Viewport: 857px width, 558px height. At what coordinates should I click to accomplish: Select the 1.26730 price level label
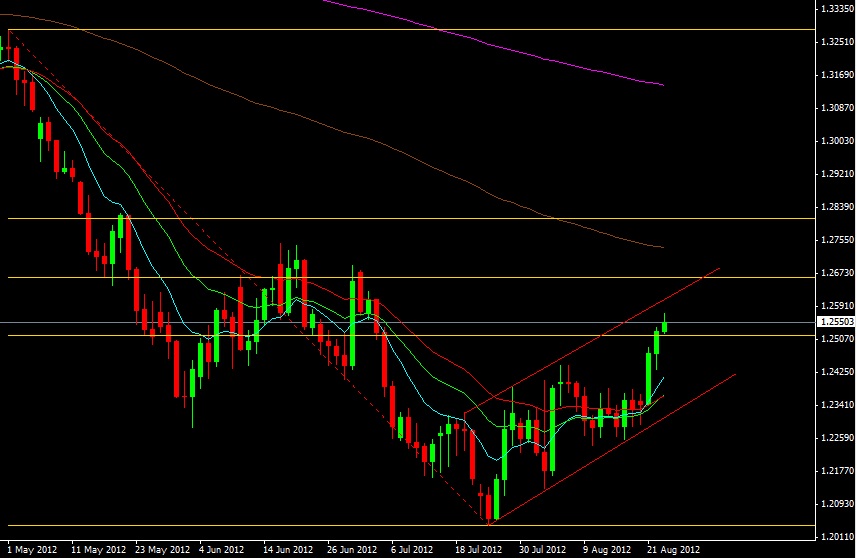click(837, 272)
